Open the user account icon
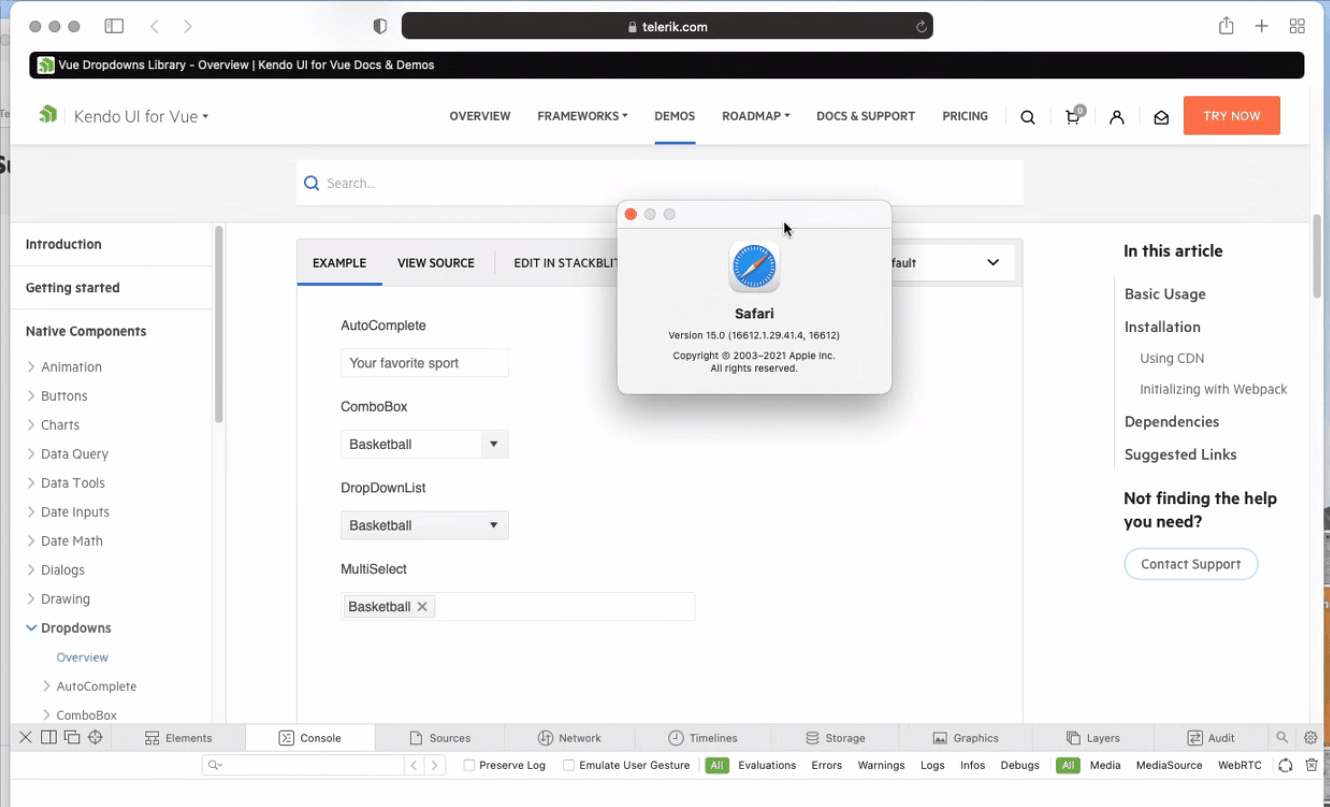Screen dimensions: 1330x807 click(x=1117, y=117)
